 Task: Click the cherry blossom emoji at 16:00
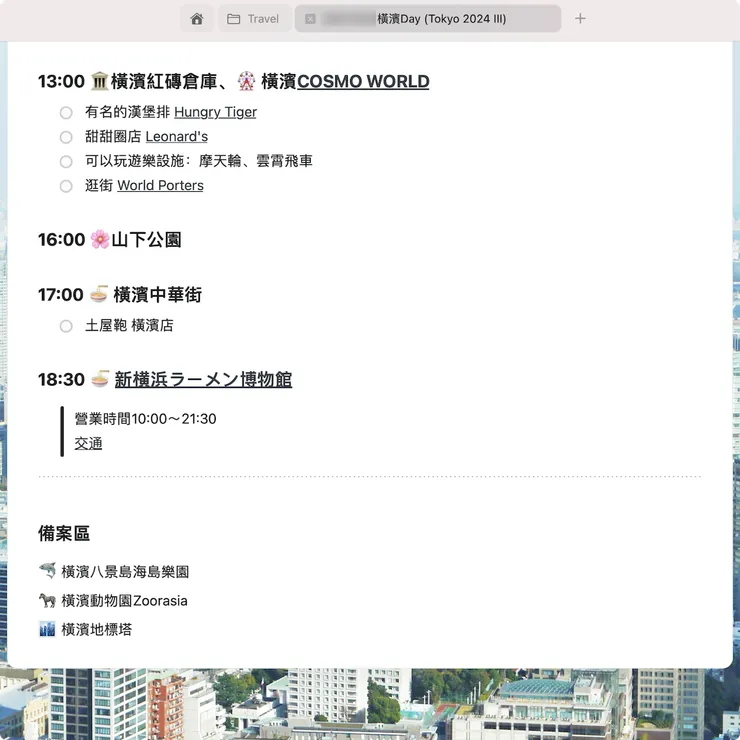pyautogui.click(x=100, y=239)
